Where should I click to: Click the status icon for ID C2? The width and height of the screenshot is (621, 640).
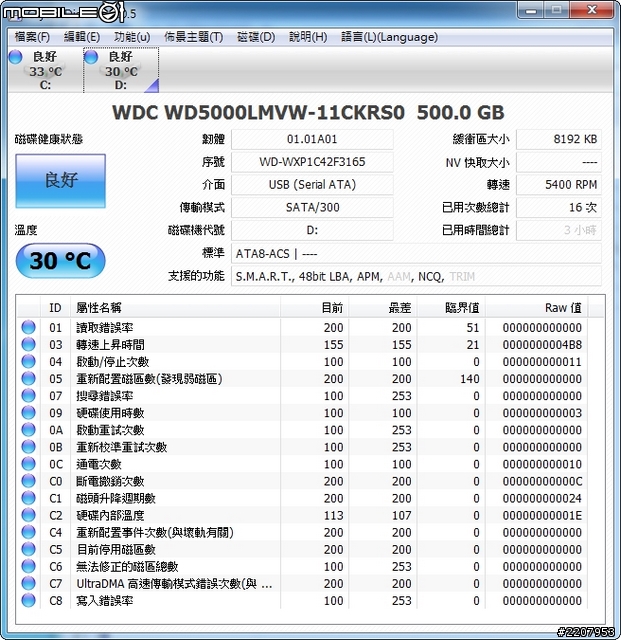coord(29,515)
